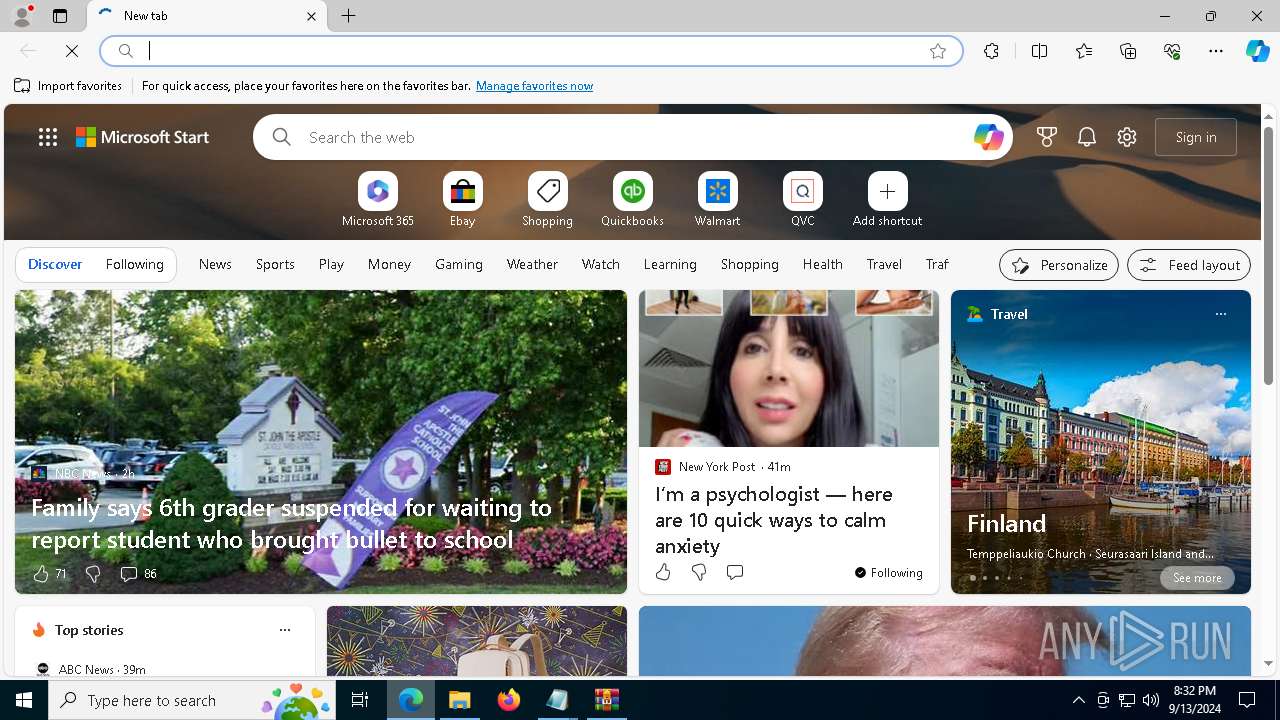Open the Edge profile icon
The height and width of the screenshot is (720, 1280).
tap(22, 16)
